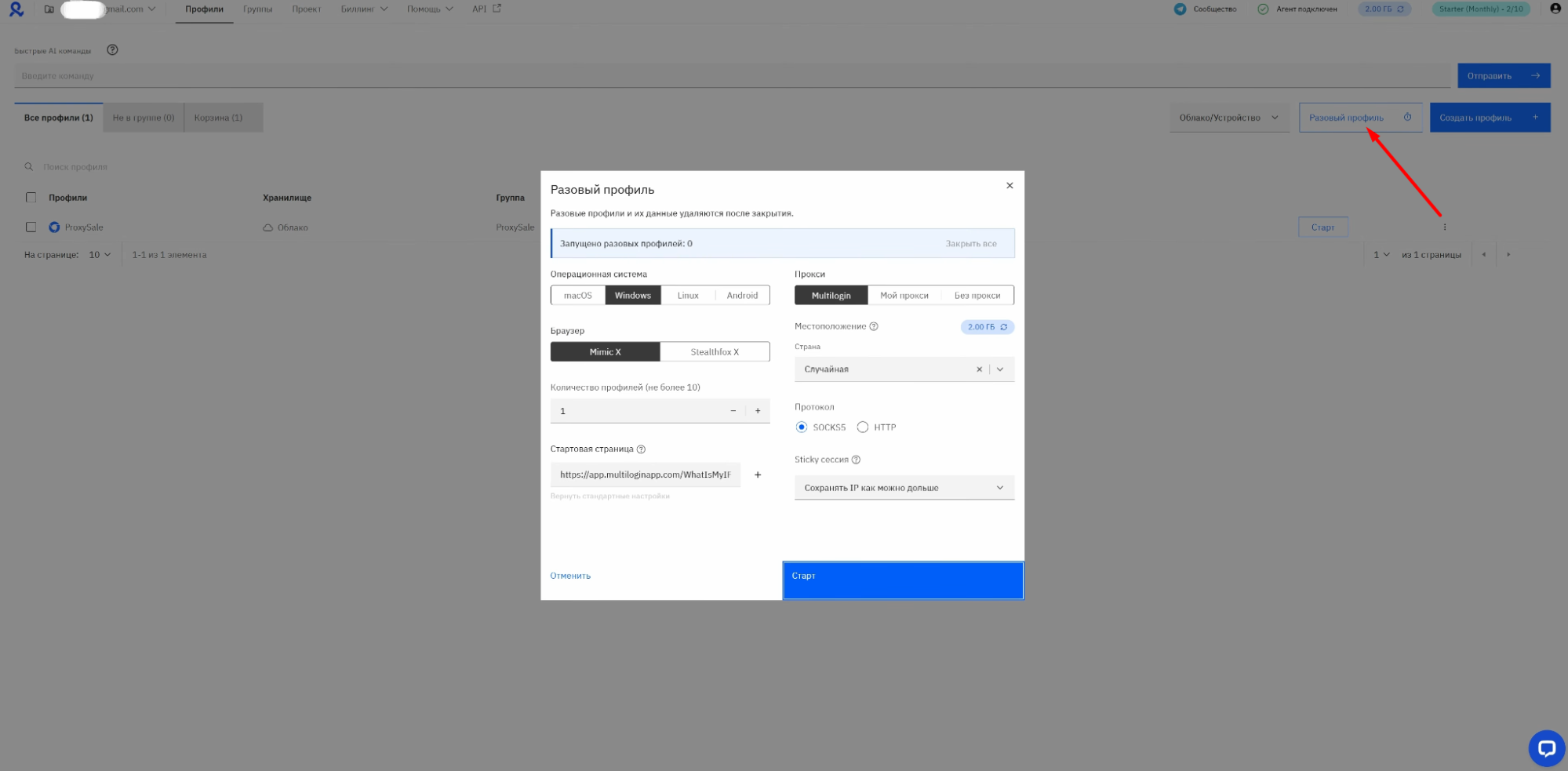This screenshot has width=1568, height=771.
Task: Select the 'Без прокси' option
Action: (x=977, y=296)
